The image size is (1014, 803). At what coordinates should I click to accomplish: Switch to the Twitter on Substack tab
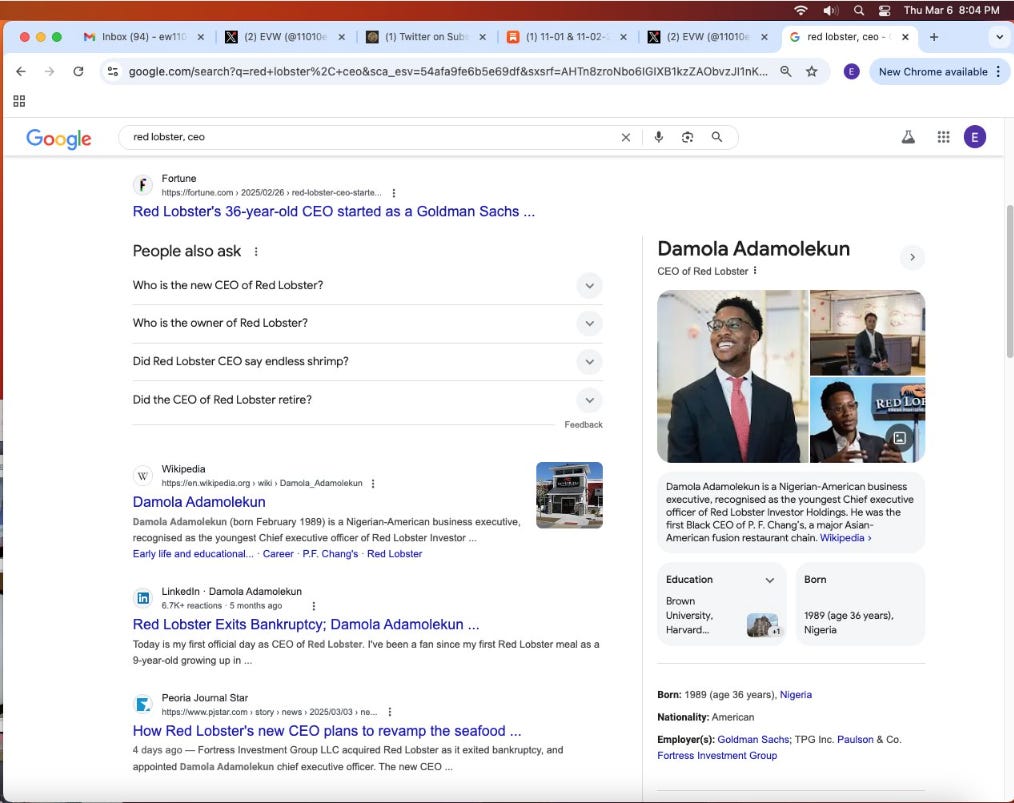coord(426,37)
